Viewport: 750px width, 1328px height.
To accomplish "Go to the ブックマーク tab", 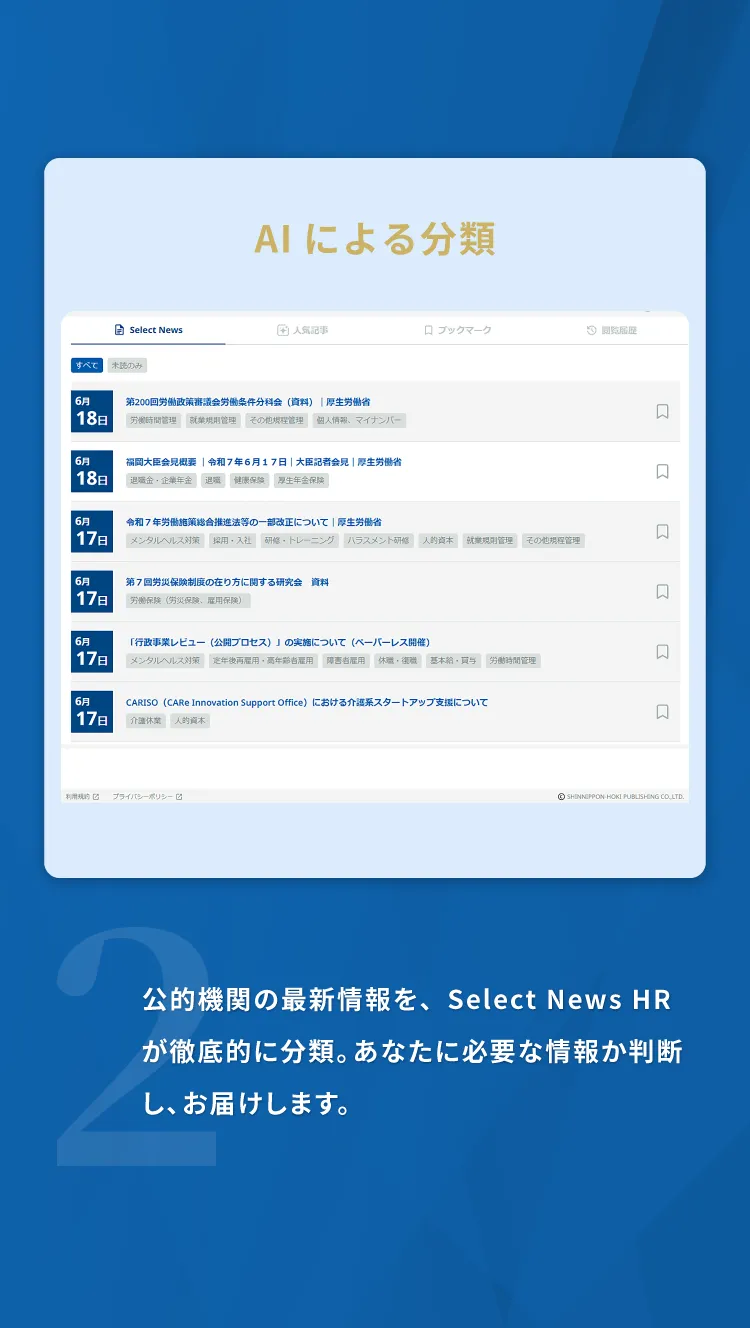I will pyautogui.click(x=458, y=330).
